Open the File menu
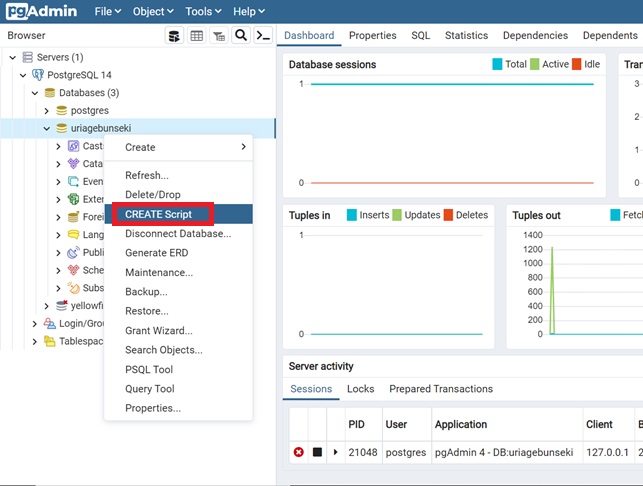The height and width of the screenshot is (486, 643). 107,11
